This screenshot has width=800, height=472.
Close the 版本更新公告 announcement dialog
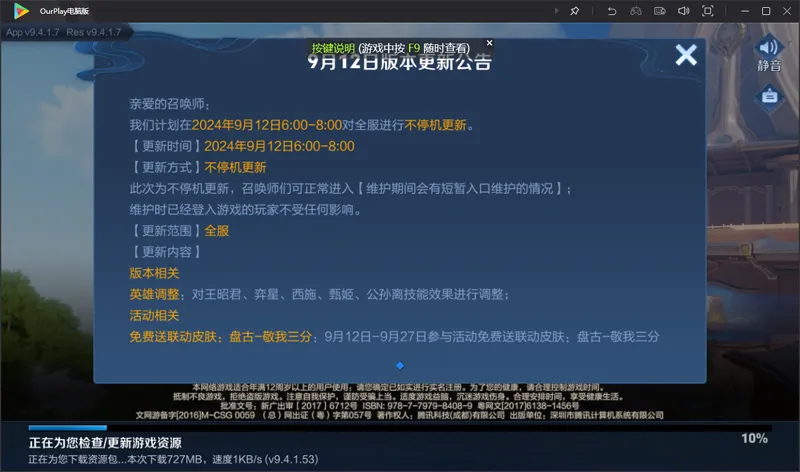pos(686,55)
